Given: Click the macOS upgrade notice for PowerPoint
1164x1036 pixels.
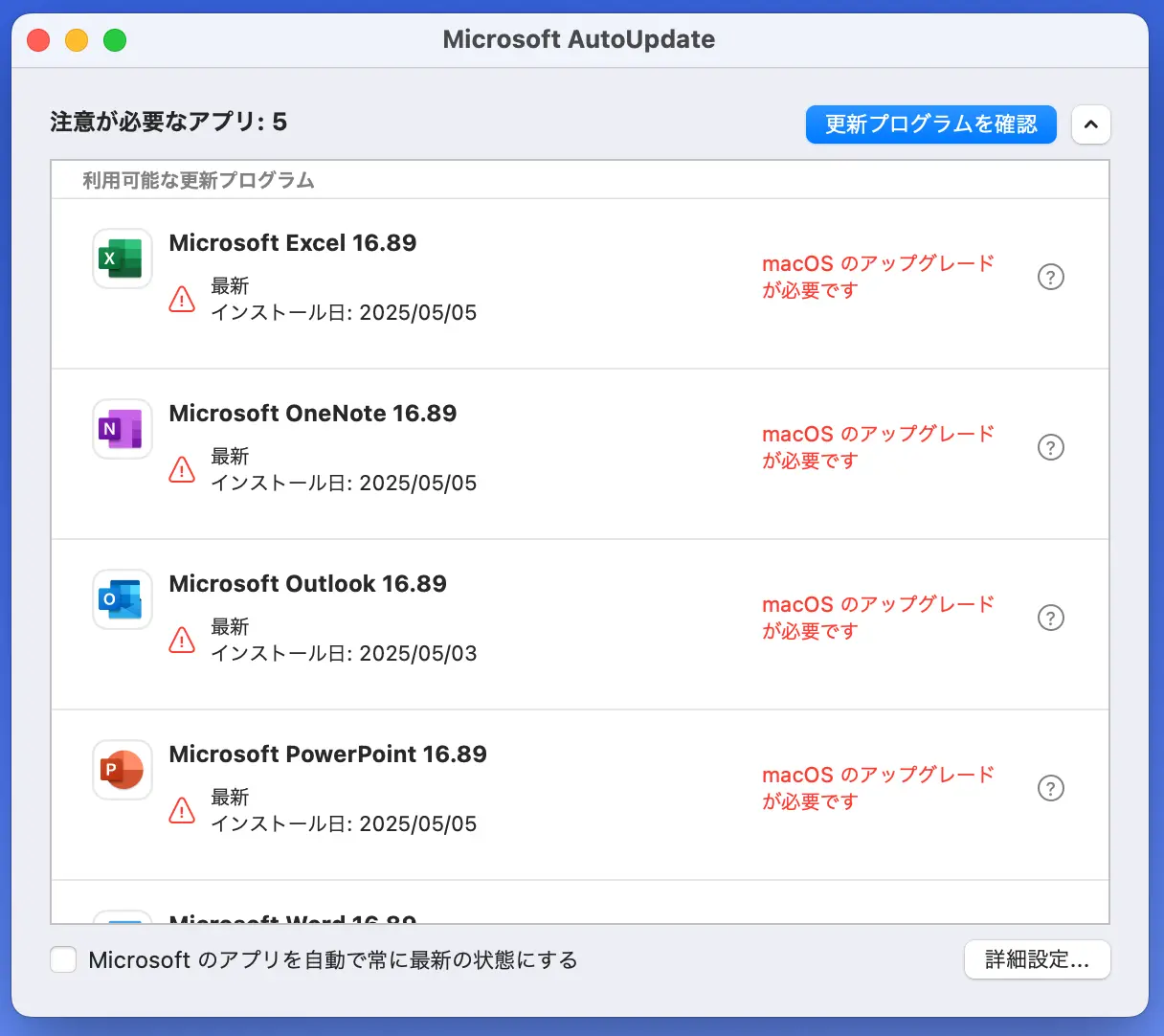Looking at the screenshot, I should click(x=877, y=788).
